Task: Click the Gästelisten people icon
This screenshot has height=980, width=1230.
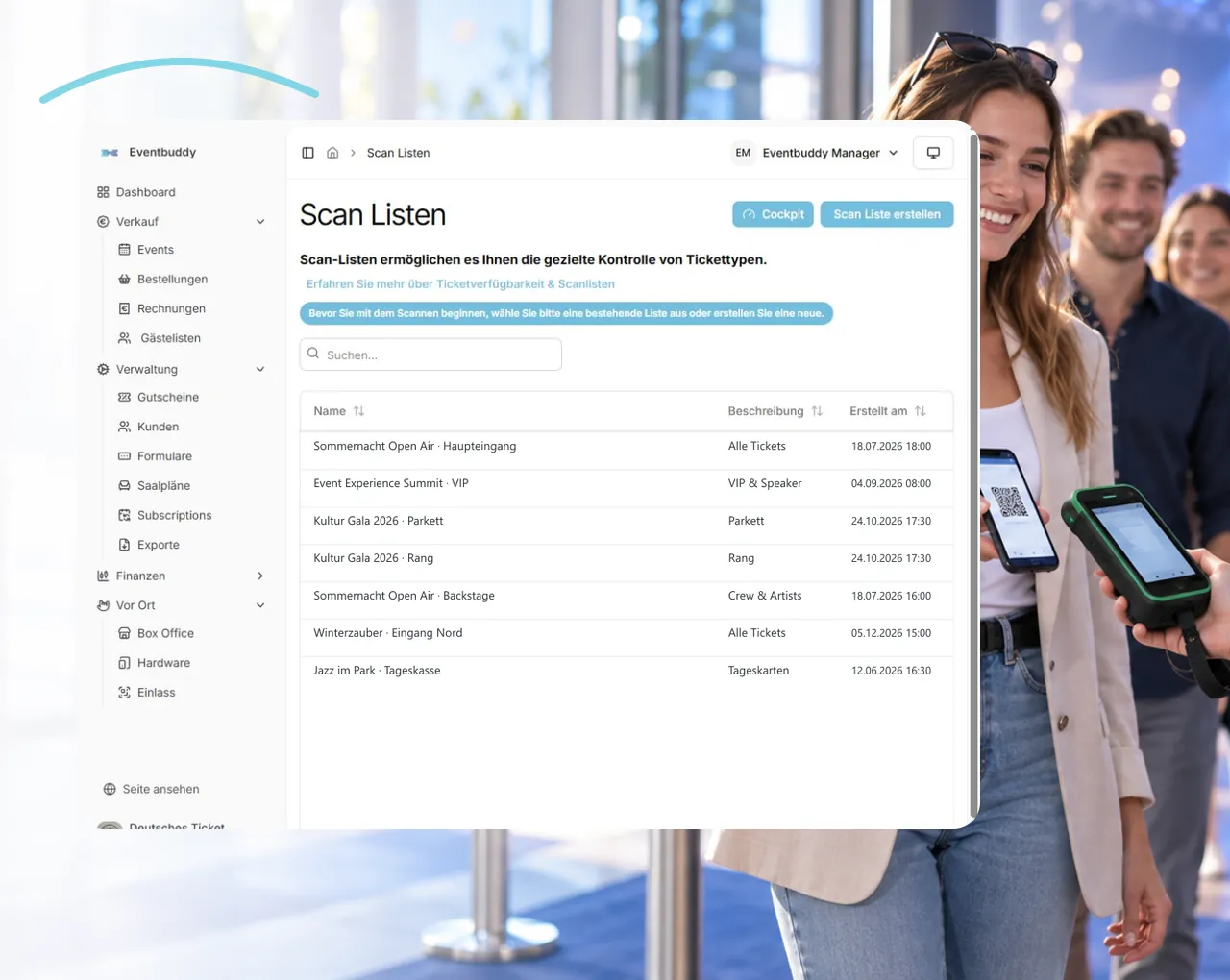Action: click(x=124, y=338)
